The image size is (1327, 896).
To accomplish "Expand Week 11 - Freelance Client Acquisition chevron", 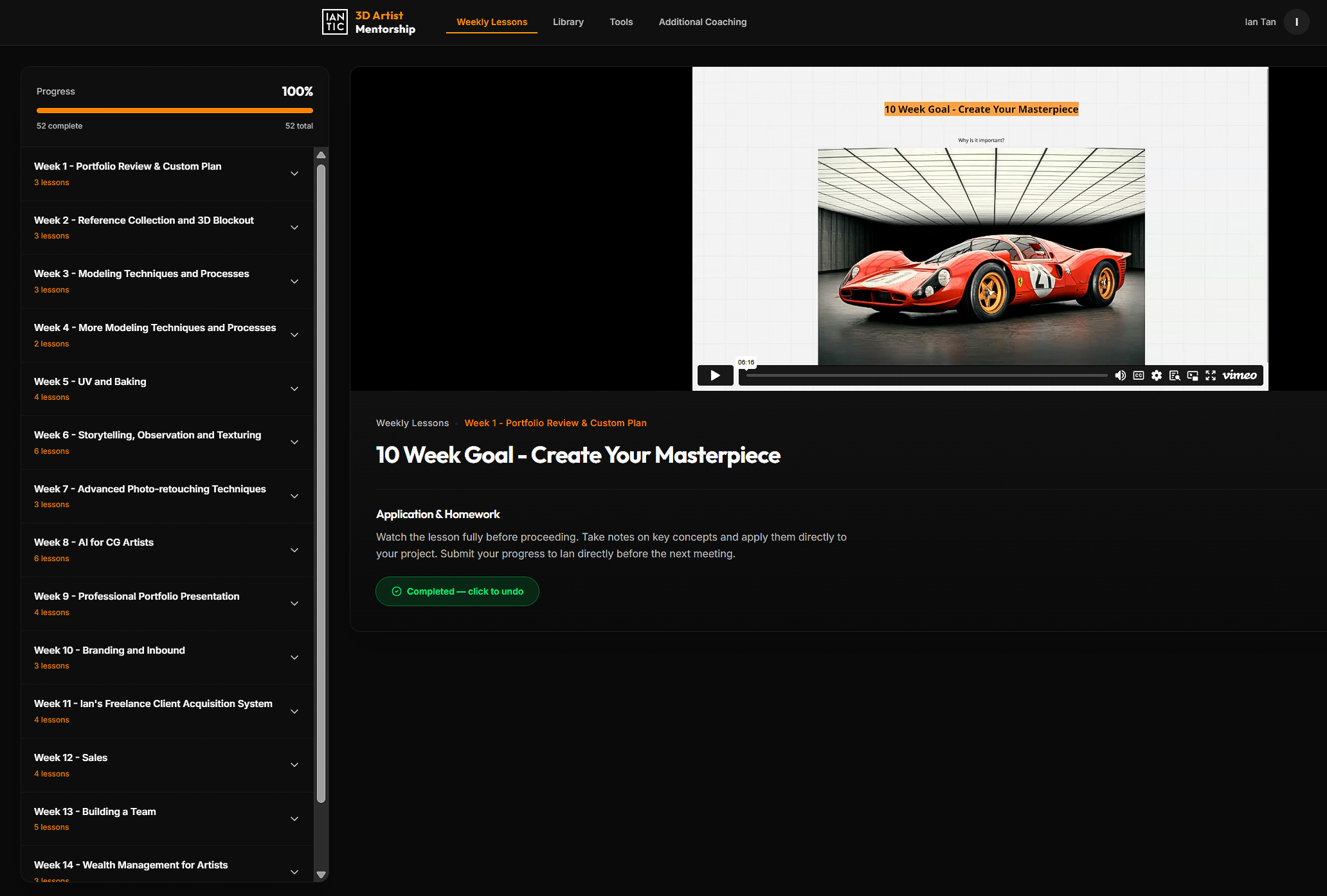I will tap(294, 712).
